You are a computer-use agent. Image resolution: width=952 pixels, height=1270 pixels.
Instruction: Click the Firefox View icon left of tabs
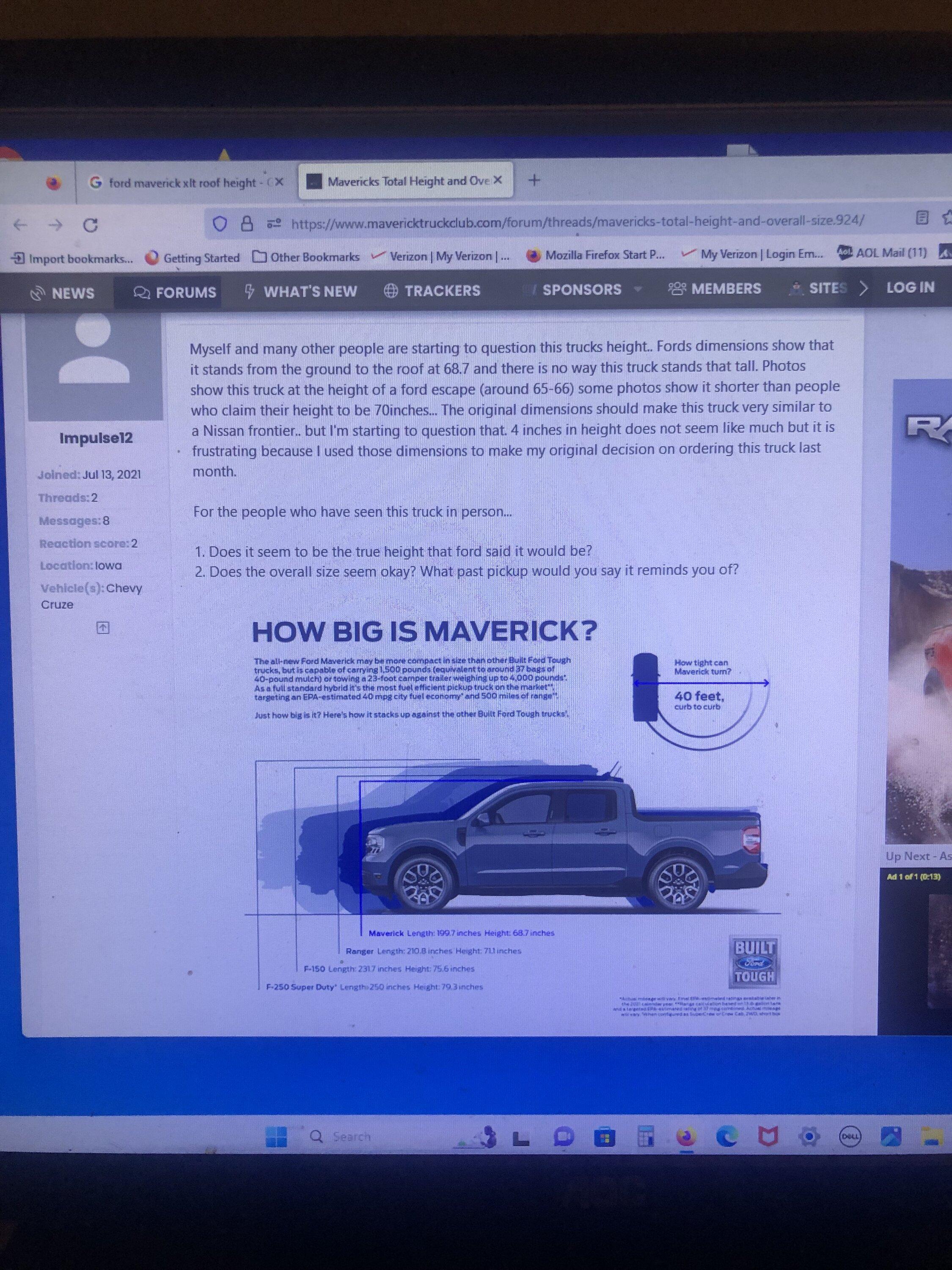pos(53,183)
